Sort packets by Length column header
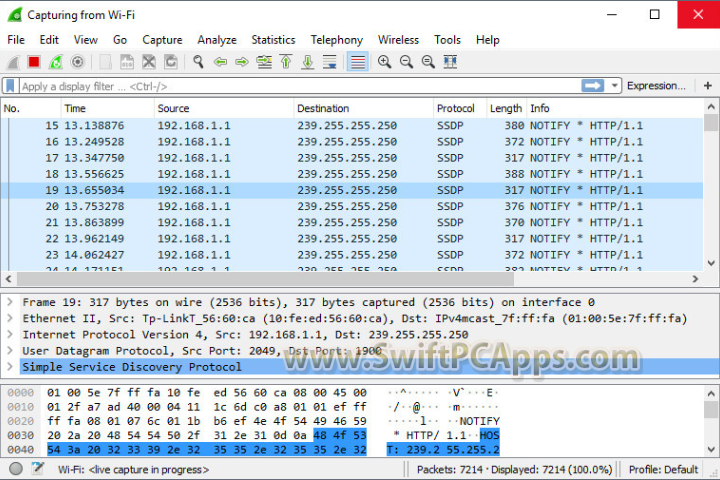The image size is (720, 480). [x=506, y=108]
